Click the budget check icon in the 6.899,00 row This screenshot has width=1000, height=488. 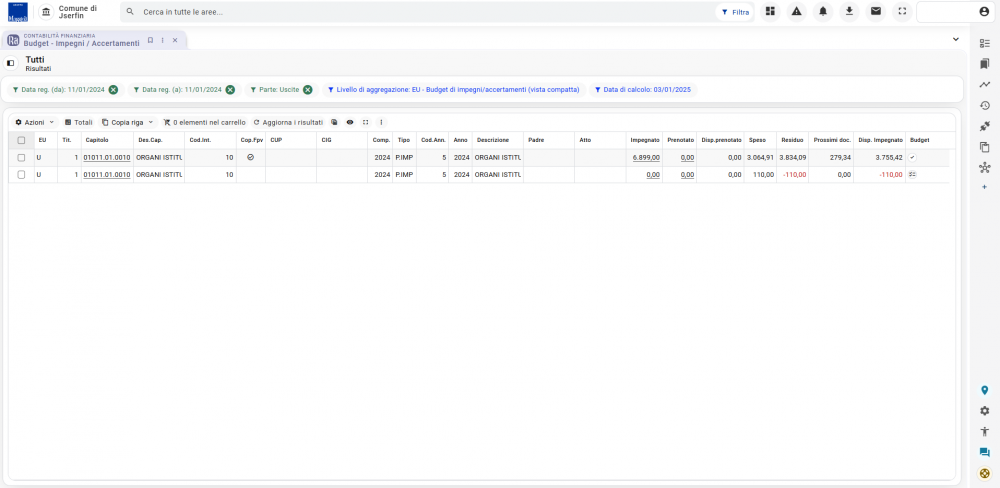point(912,158)
